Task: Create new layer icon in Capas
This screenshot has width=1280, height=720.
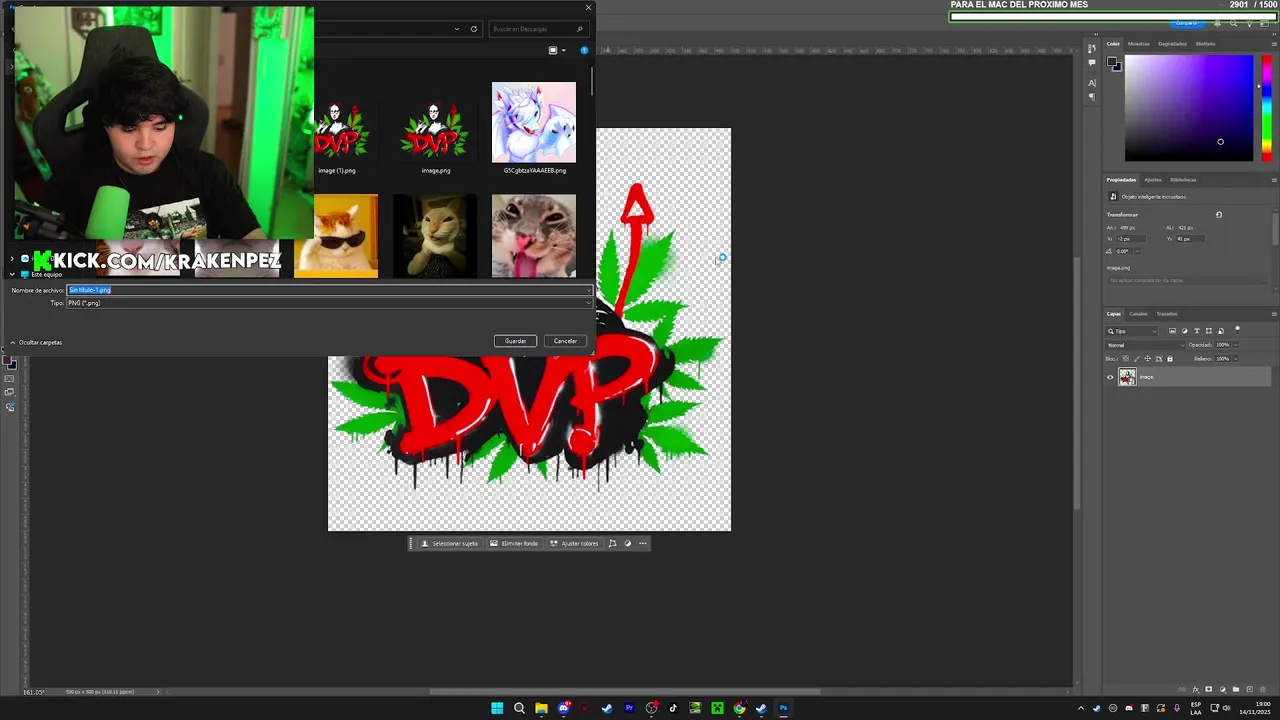Action: click(1250, 689)
